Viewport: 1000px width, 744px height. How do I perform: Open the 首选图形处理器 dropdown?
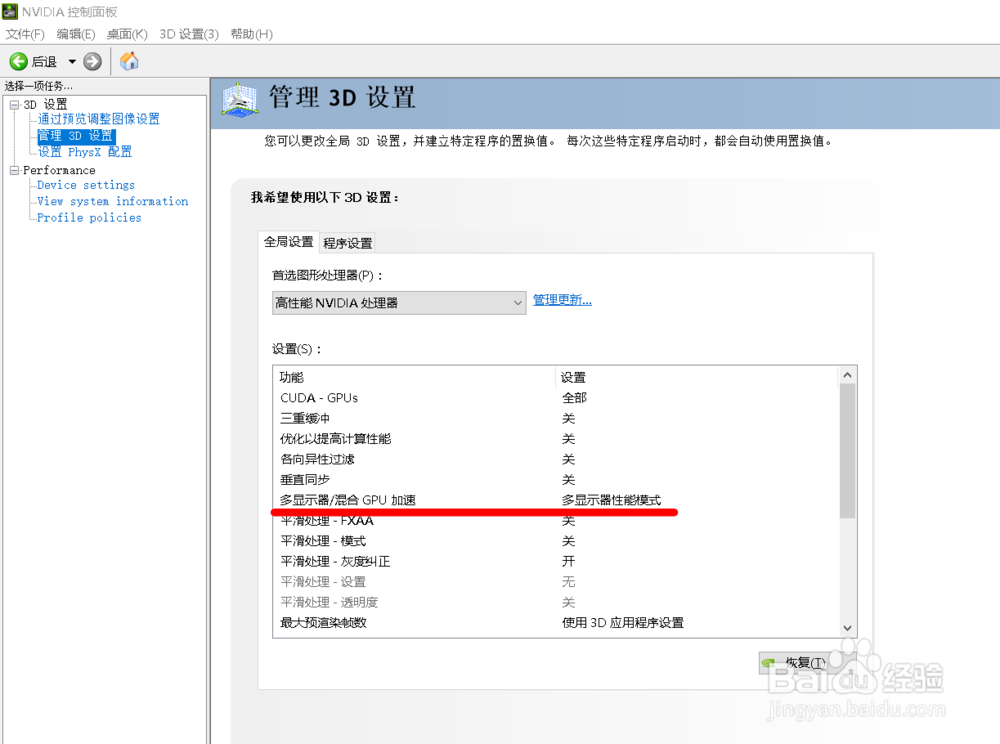click(399, 303)
